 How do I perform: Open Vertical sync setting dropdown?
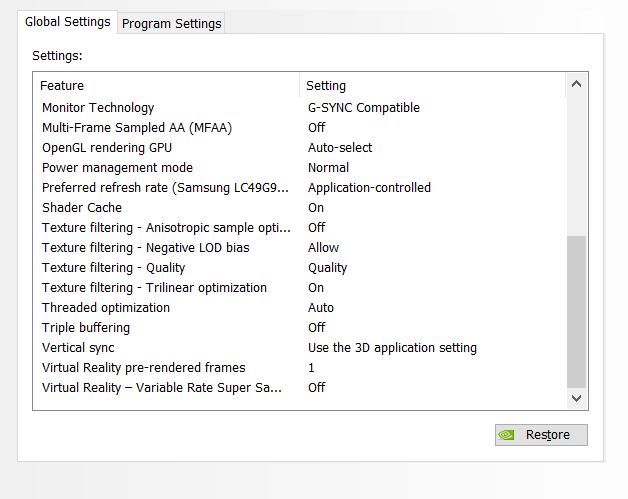(x=392, y=348)
